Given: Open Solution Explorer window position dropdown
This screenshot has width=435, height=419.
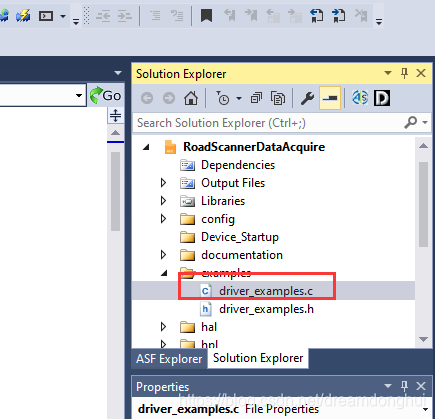Looking at the screenshot, I should (388, 73).
